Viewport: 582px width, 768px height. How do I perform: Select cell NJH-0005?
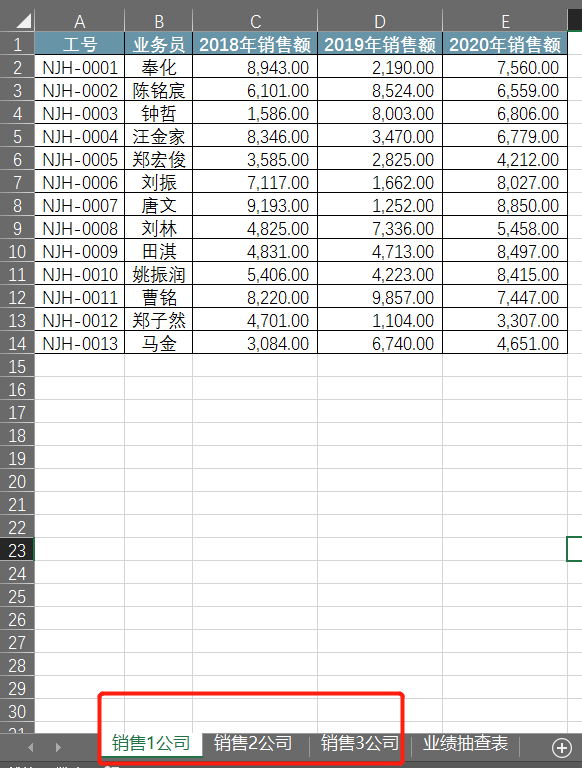(x=79, y=160)
